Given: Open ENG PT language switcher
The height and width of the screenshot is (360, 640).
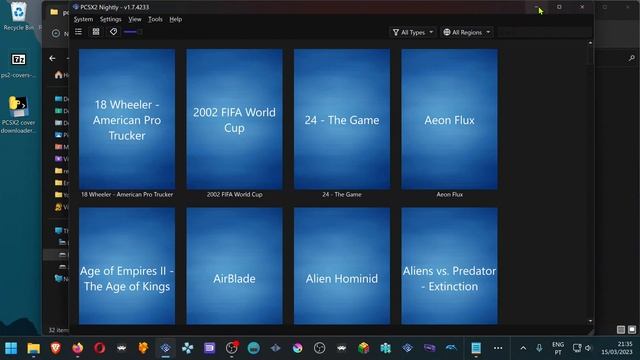Looking at the screenshot, I should [x=558, y=348].
